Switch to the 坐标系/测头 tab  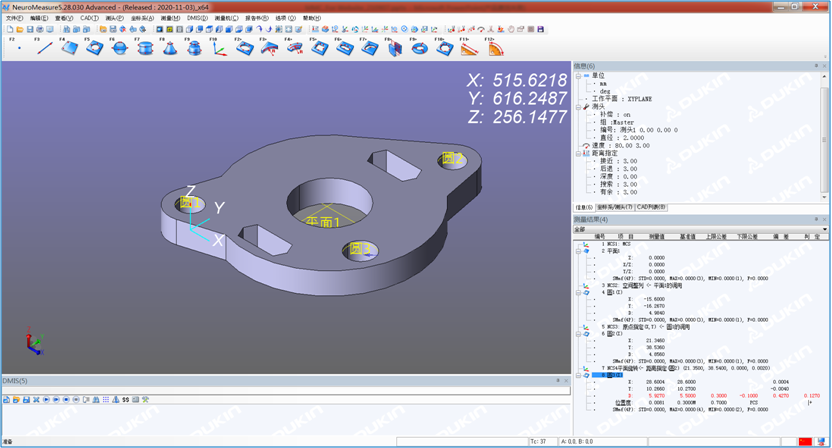(x=615, y=207)
